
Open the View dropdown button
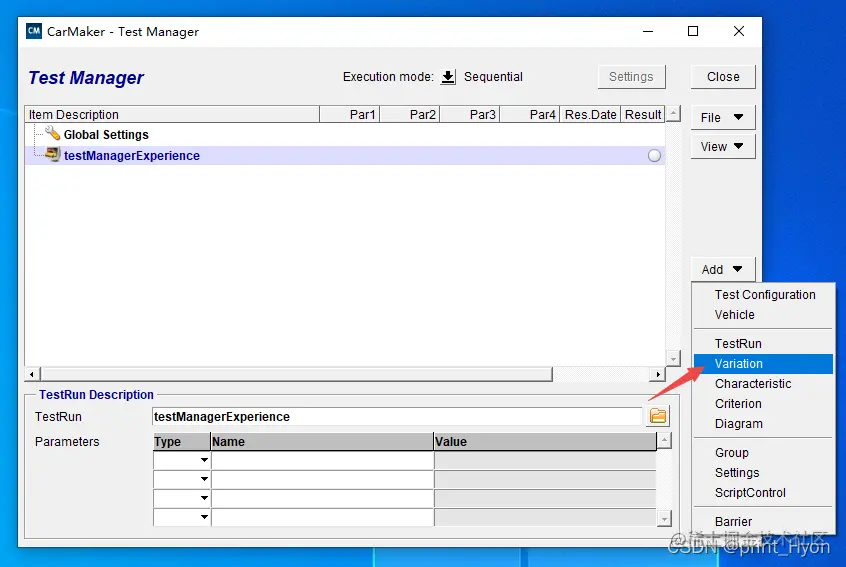722,147
